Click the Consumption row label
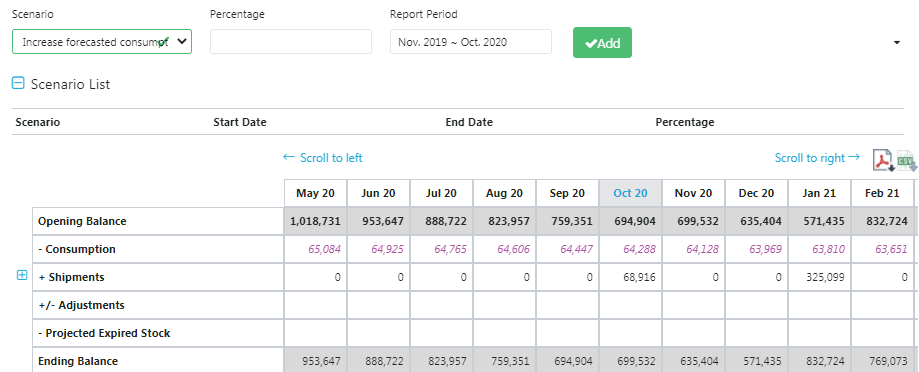The image size is (919, 372). (x=77, y=249)
